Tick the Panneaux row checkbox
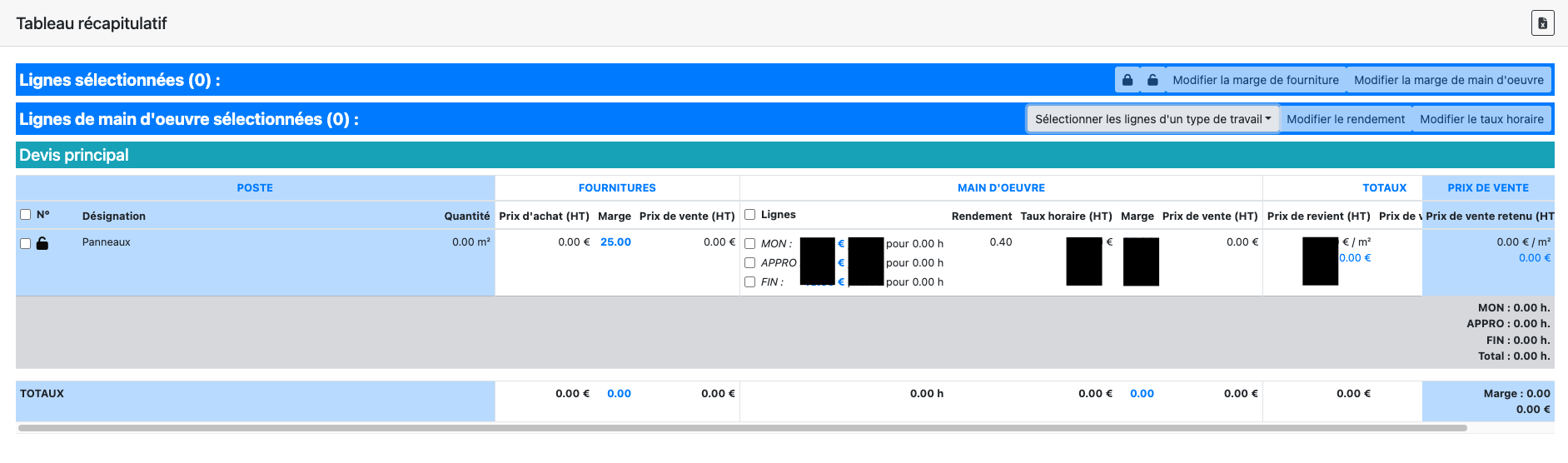1568x463 pixels. [26, 243]
